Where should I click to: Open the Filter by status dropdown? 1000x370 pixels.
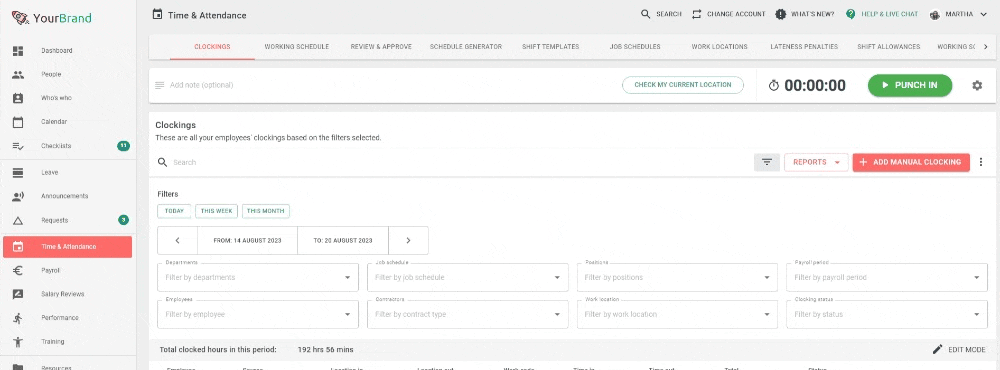[887, 314]
